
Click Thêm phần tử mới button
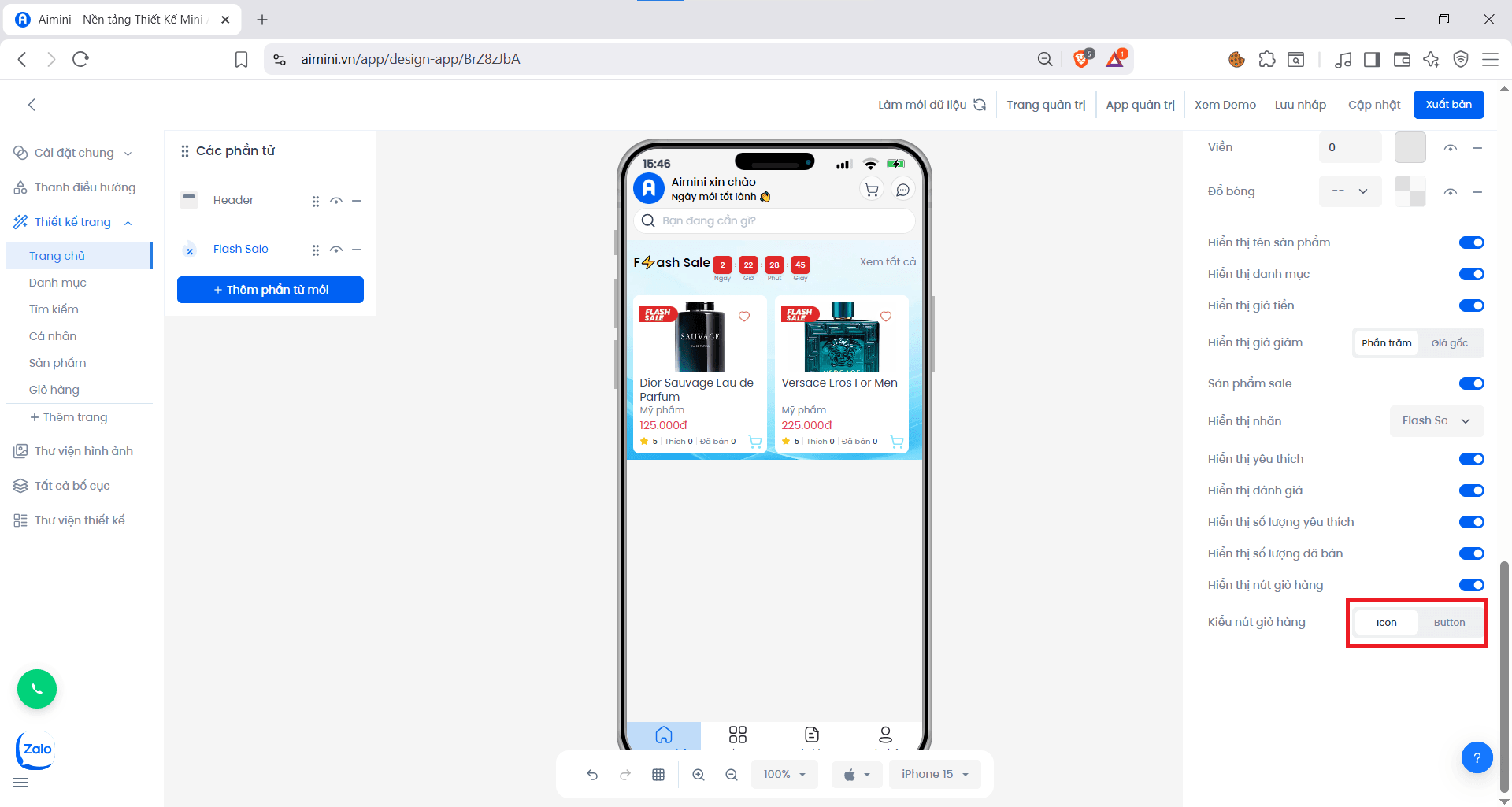click(x=270, y=290)
